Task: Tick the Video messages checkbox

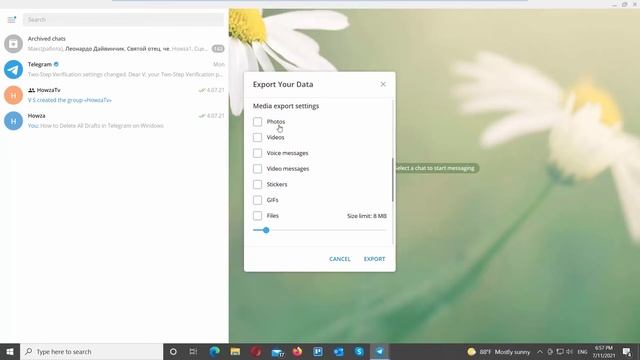Action: 257,169
